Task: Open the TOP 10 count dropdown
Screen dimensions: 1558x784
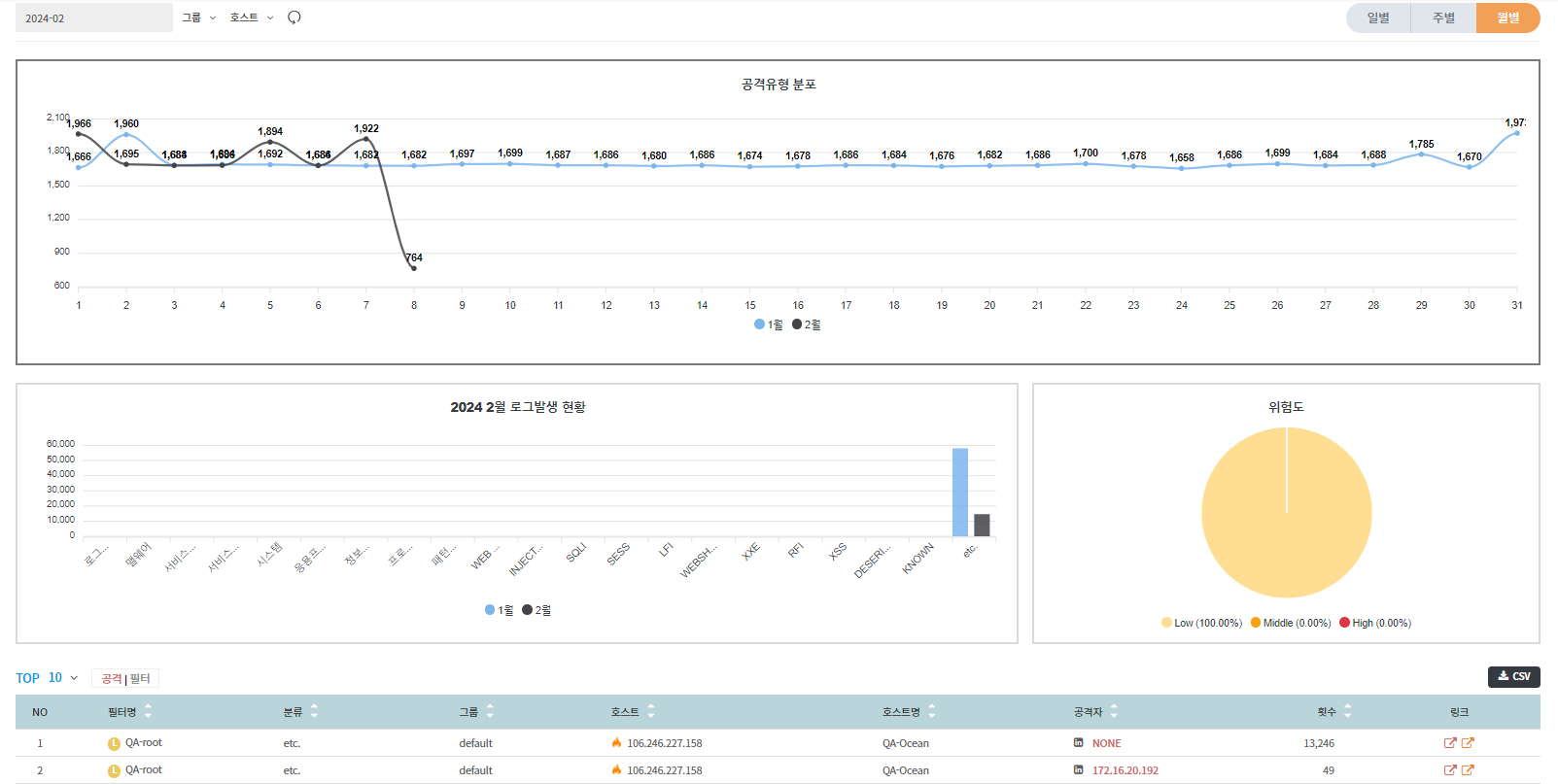Action: 63,678
